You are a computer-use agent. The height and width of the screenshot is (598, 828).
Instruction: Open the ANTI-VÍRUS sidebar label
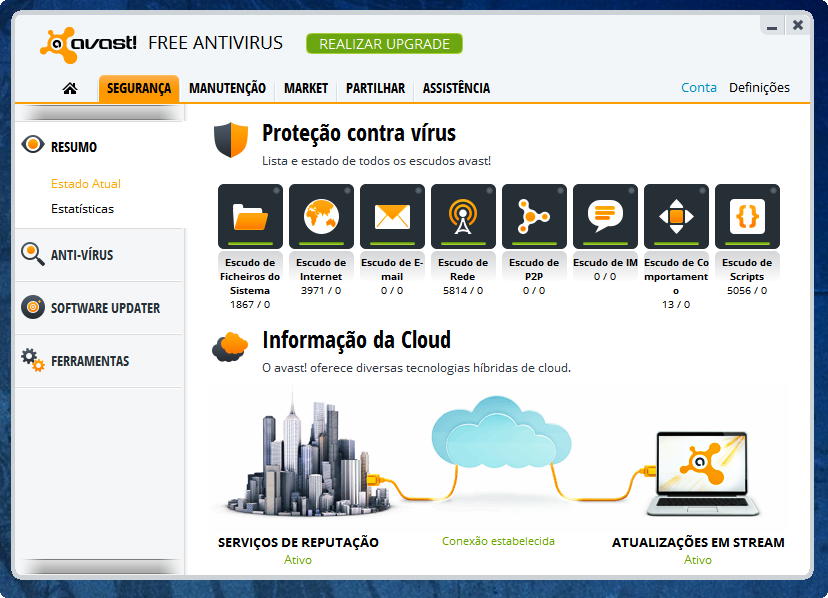click(x=82, y=255)
